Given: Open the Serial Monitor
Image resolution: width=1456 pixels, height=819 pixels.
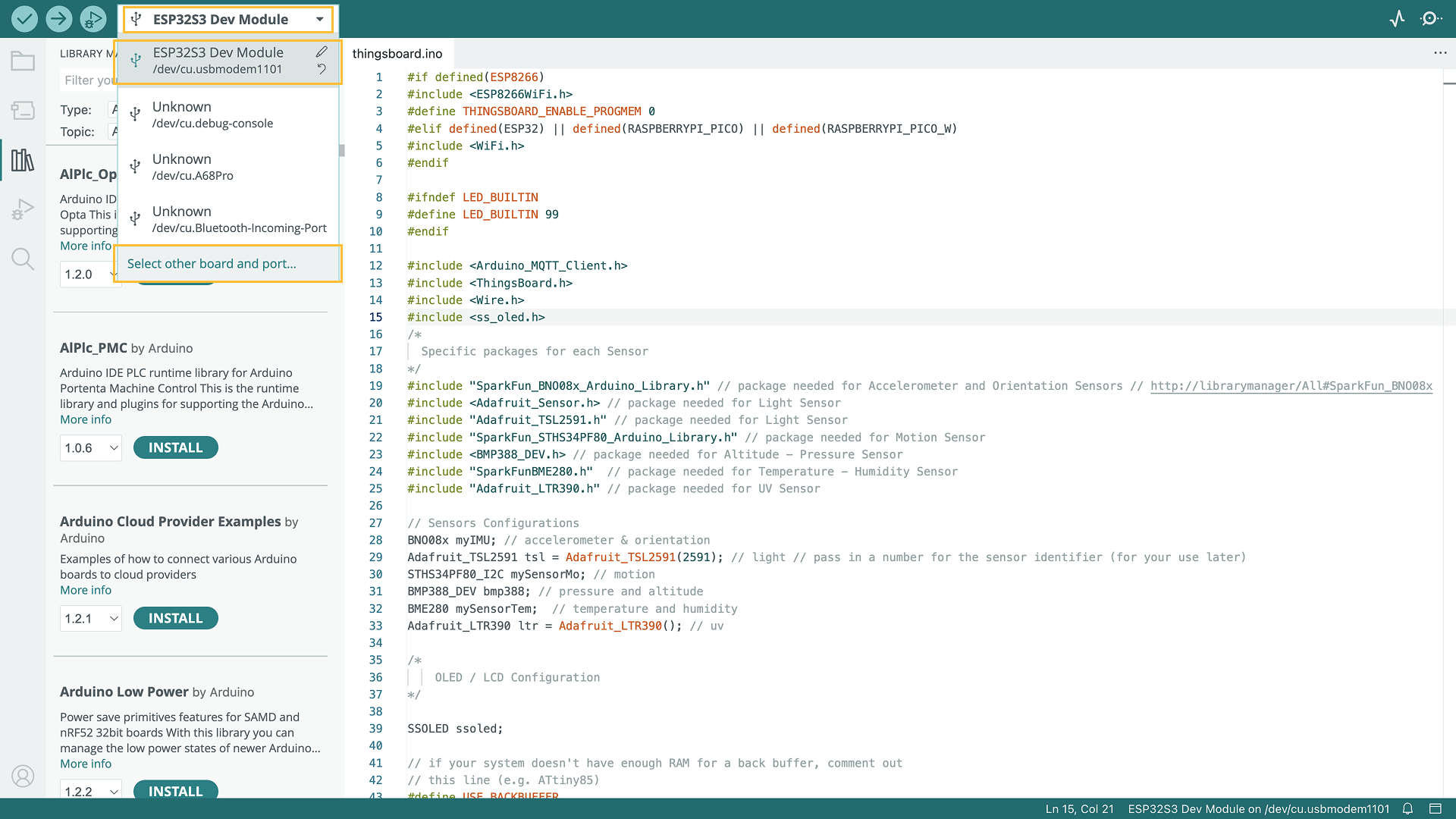Looking at the screenshot, I should (x=1430, y=18).
